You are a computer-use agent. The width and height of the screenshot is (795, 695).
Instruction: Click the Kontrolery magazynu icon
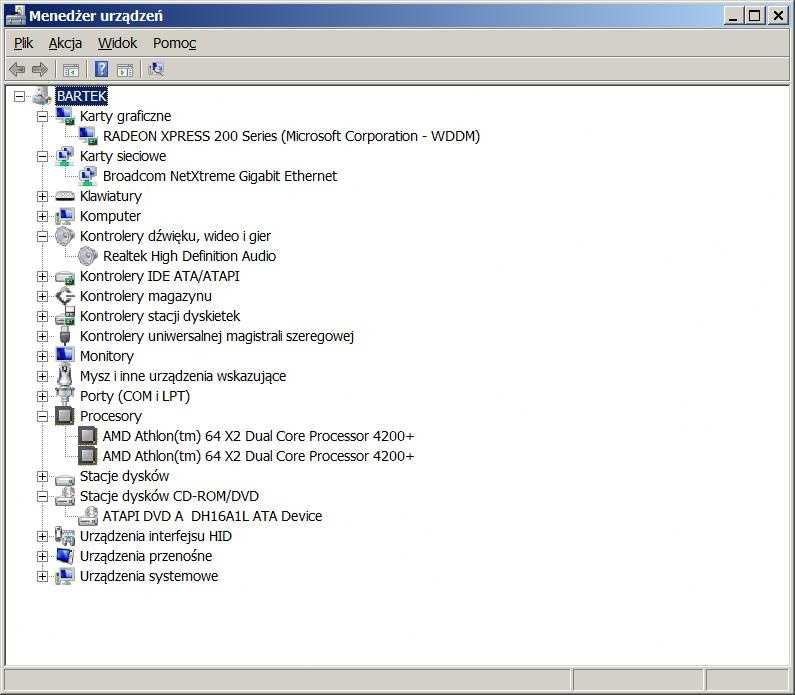coord(65,296)
